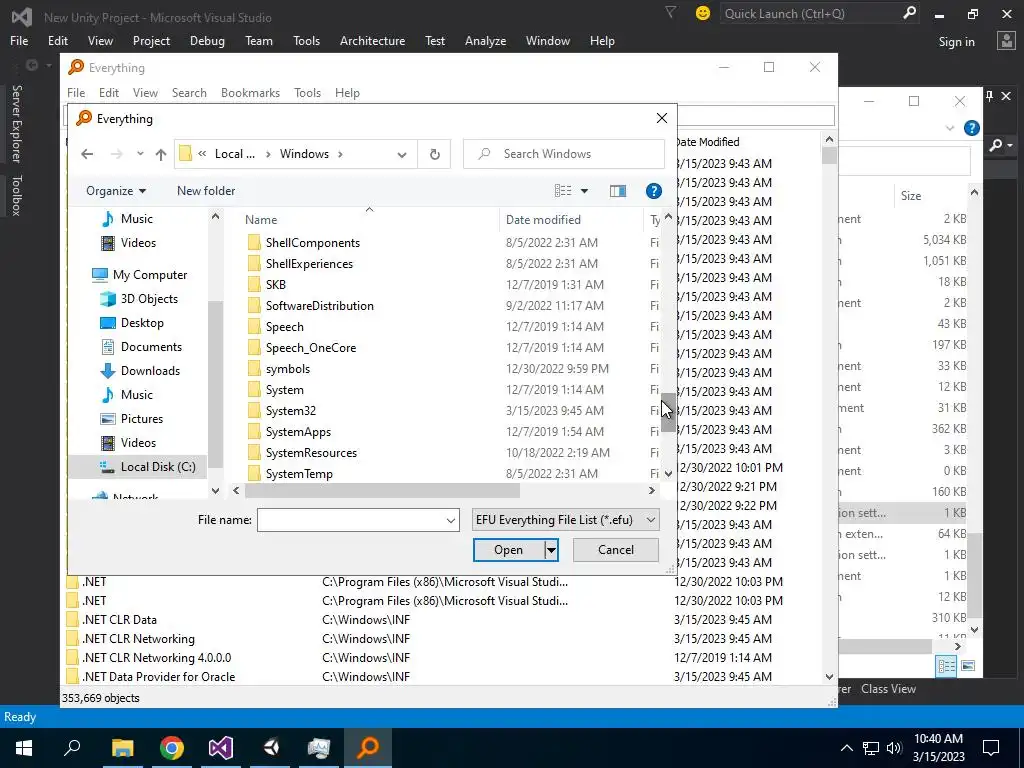
Task: Click the Open button split arrow
Action: [551, 550]
